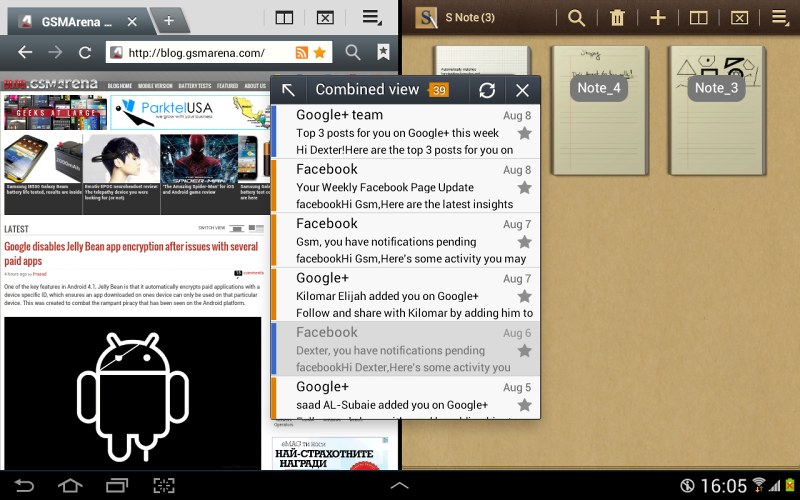Open the Featured menu item

point(228,86)
